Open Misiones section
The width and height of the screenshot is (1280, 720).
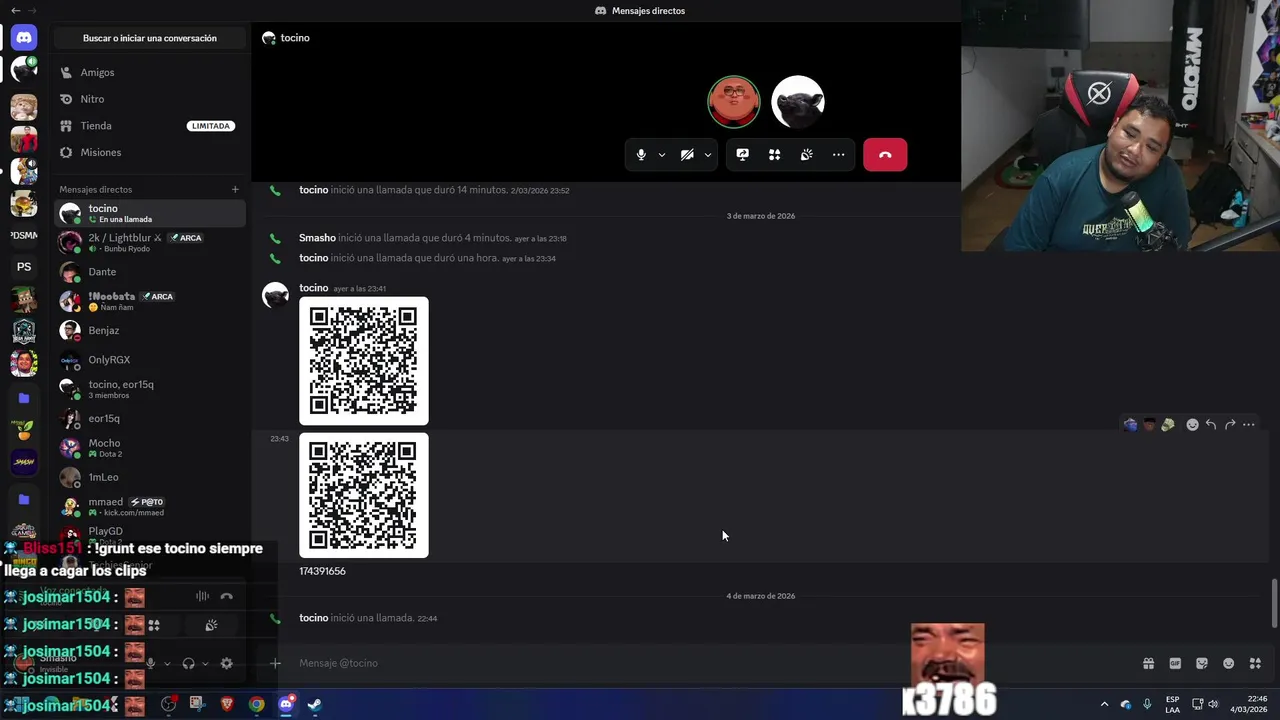pyautogui.click(x=150, y=152)
